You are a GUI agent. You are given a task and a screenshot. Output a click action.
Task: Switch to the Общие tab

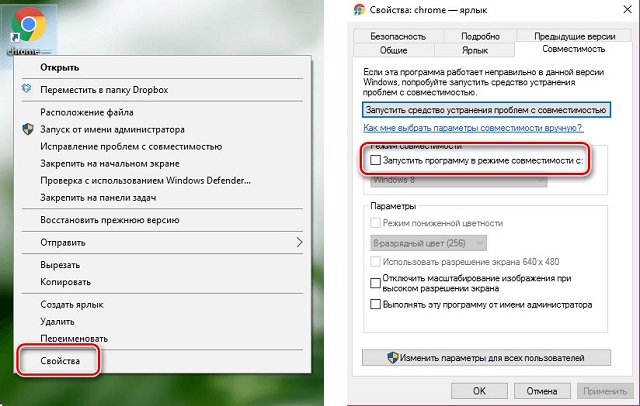pos(393,50)
